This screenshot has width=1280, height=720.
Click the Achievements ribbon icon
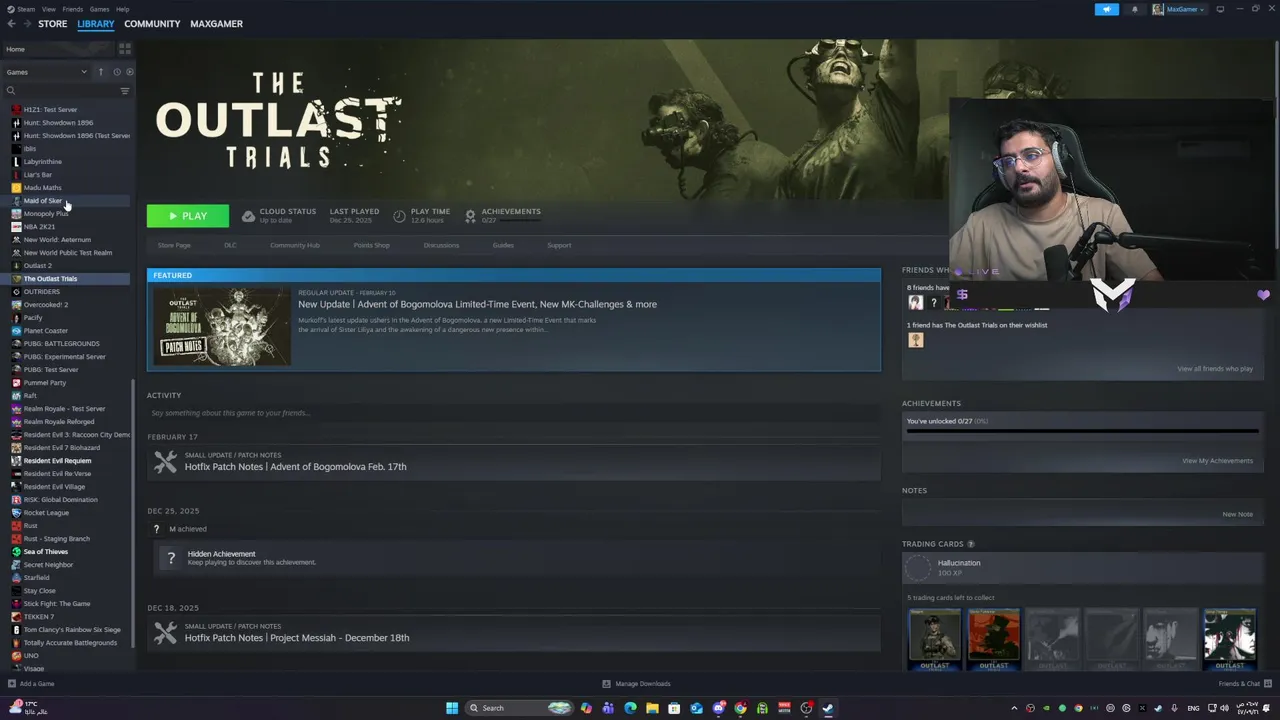pos(470,216)
